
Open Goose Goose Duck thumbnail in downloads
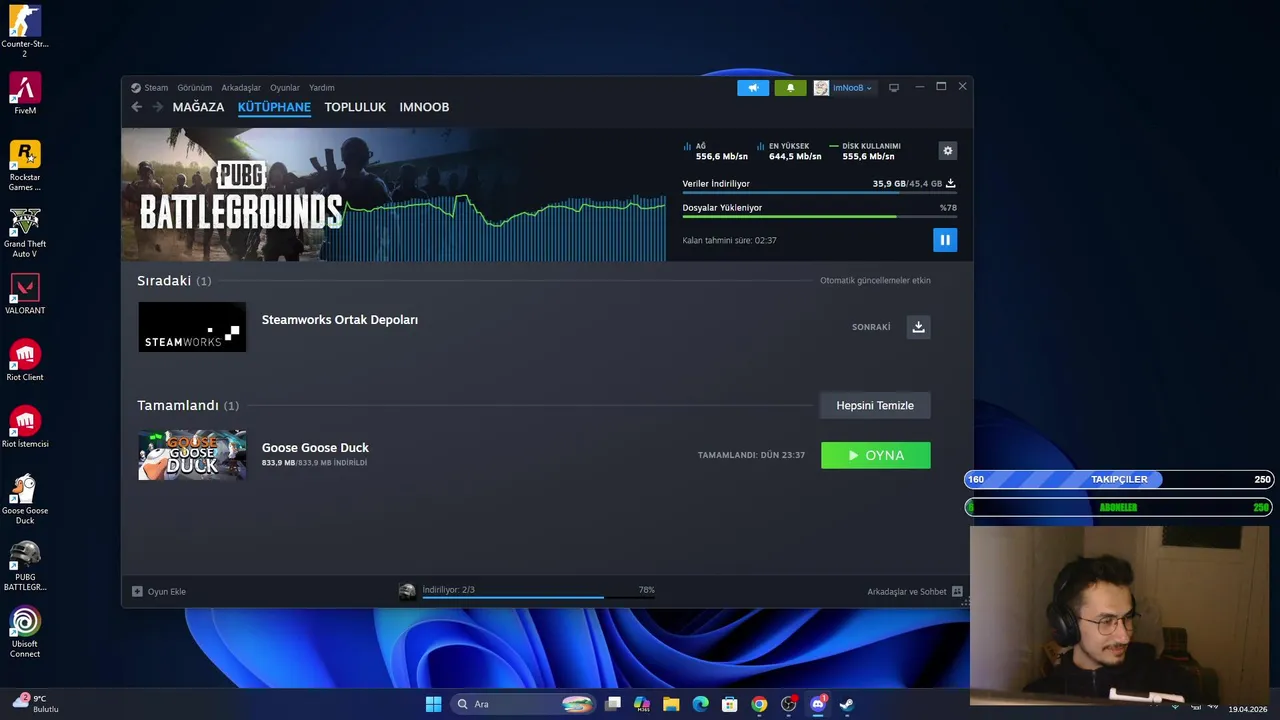pyautogui.click(x=192, y=455)
